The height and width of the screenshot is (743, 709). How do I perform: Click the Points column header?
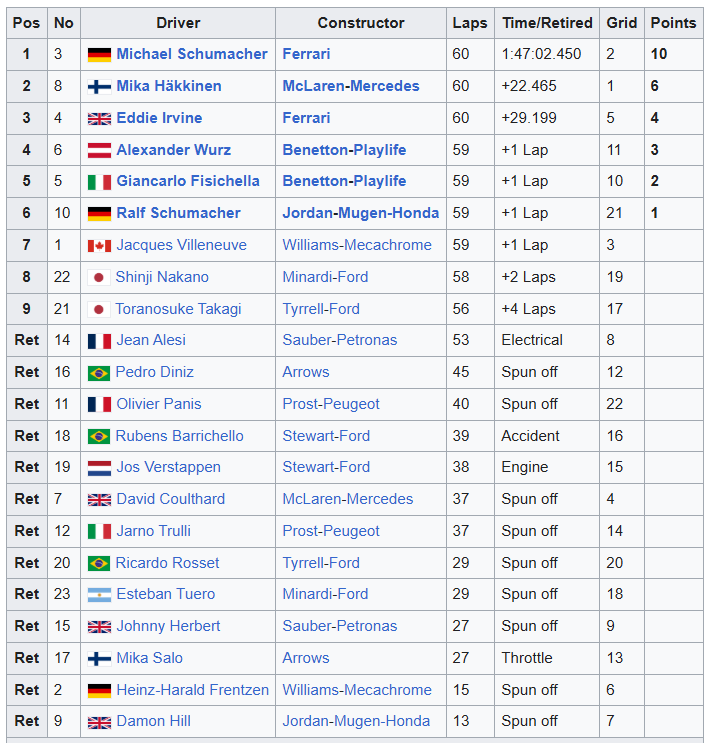673,23
